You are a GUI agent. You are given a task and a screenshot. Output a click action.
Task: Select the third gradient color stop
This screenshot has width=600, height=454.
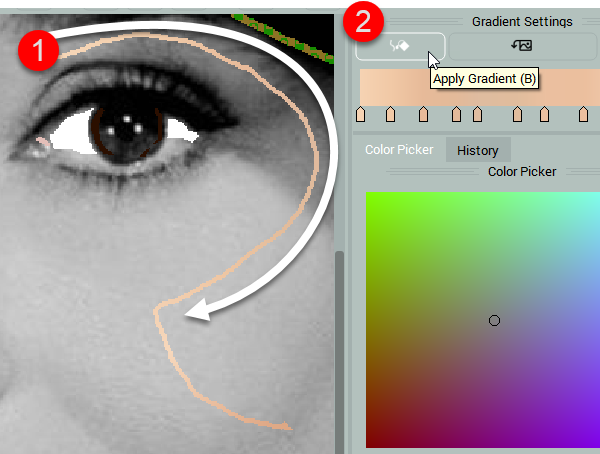[x=423, y=114]
